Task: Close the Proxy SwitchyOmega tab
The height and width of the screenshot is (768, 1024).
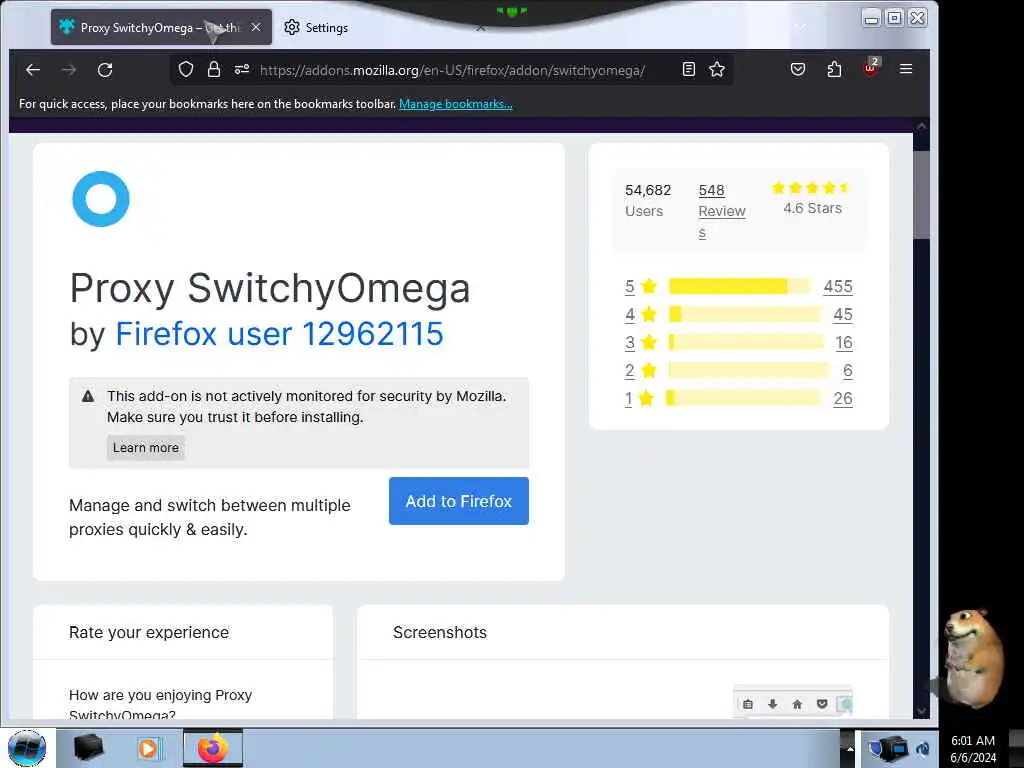Action: (256, 27)
